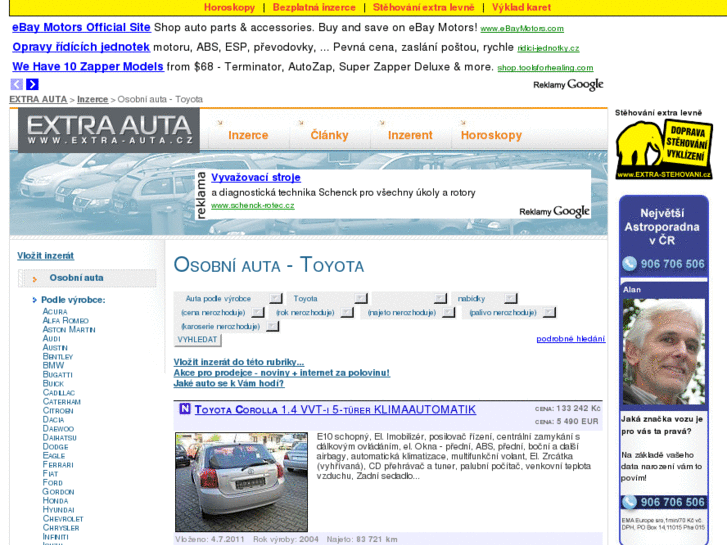The image size is (727, 545).
Task: Select Honda in the manufacturer list
Action: tap(55, 500)
